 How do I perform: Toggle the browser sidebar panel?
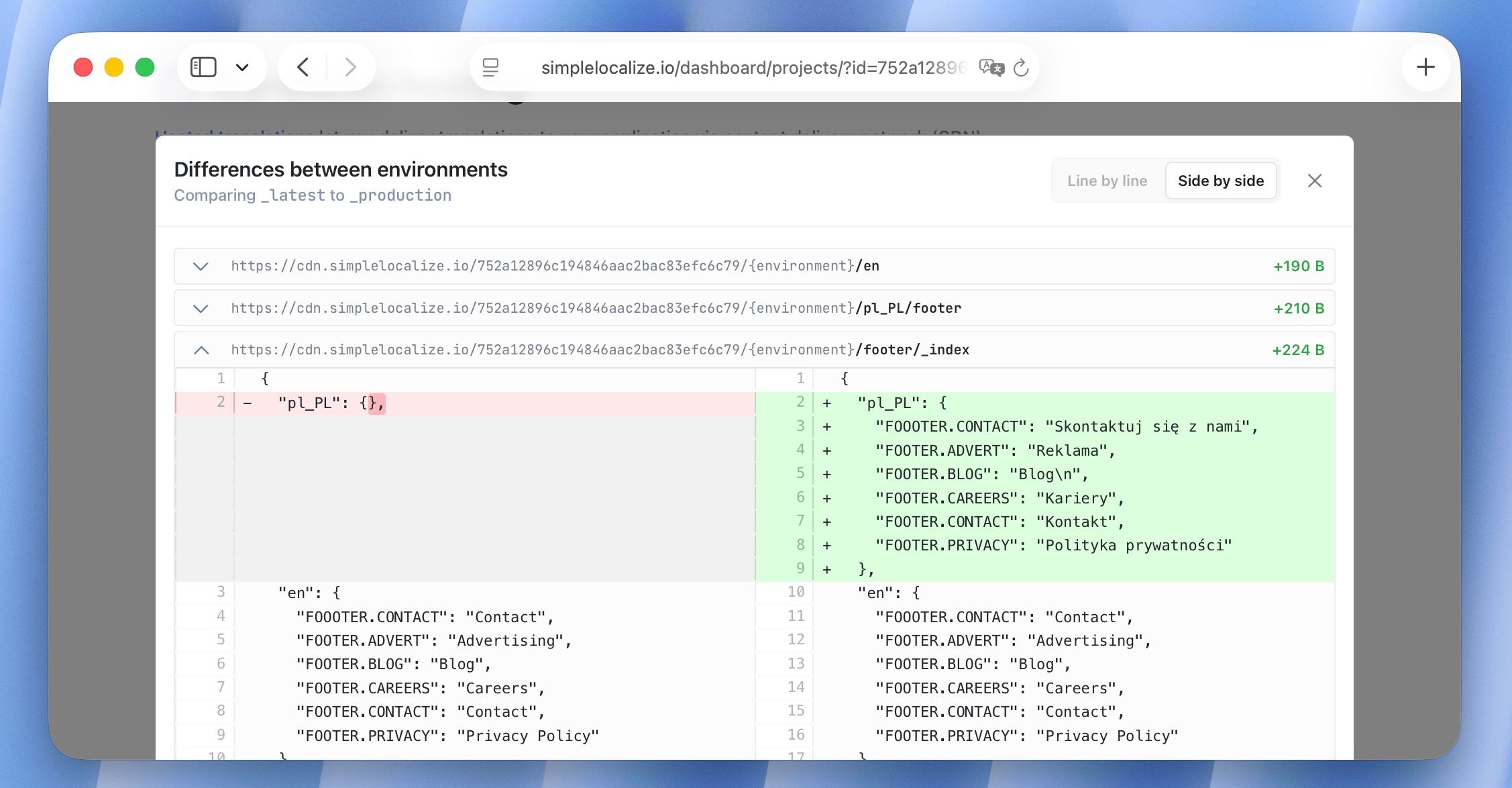tap(203, 66)
